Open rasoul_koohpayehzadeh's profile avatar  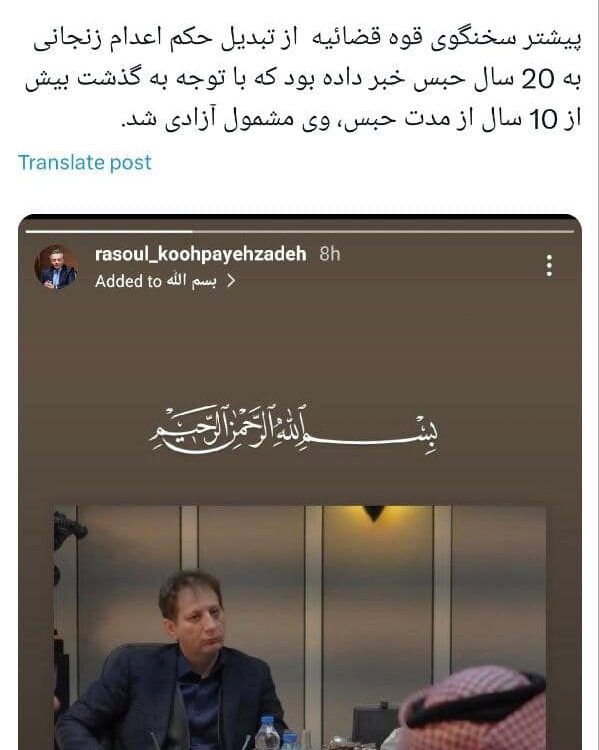(56, 266)
